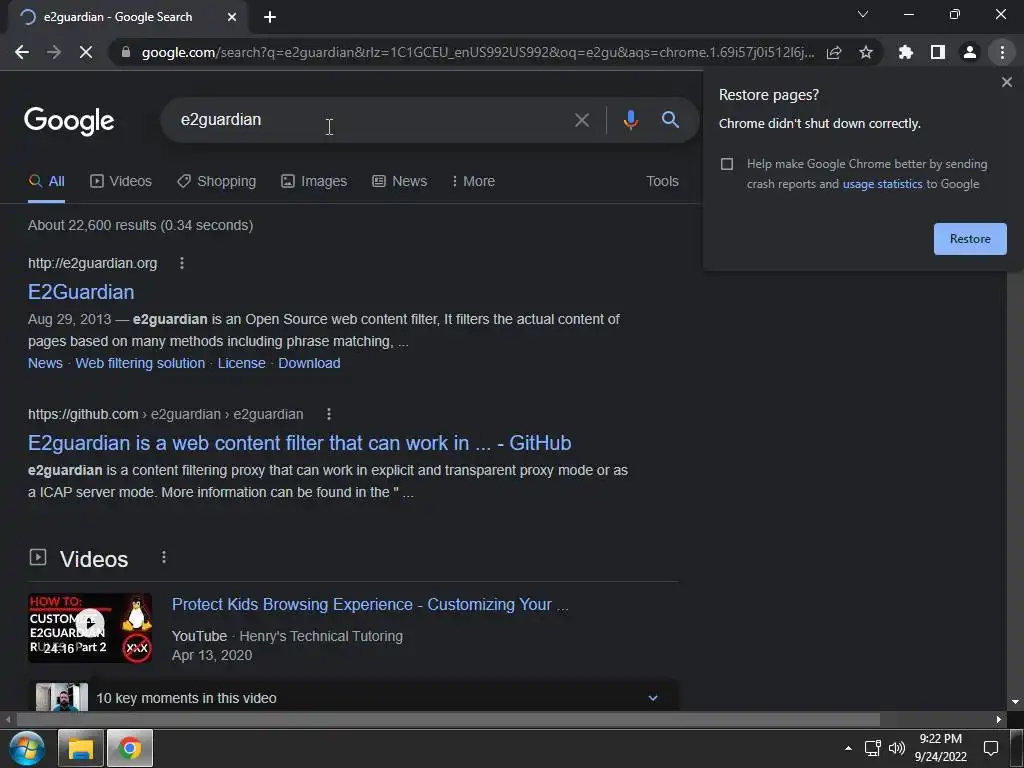Viewport: 1024px width, 768px height.
Task: Open the More search filters dropdown
Action: (473, 182)
